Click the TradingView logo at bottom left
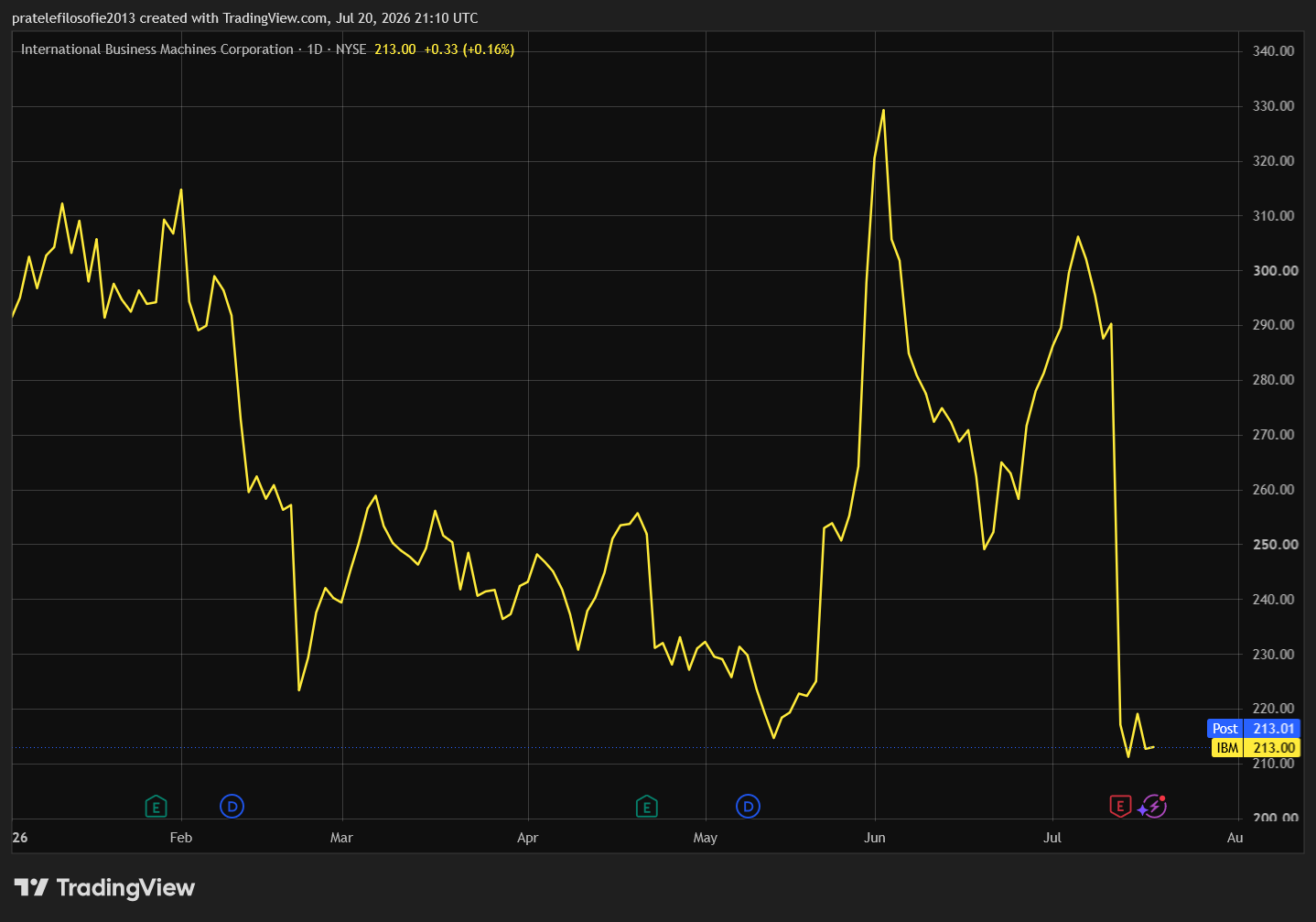Screen dimensions: 1316x922 click(x=104, y=887)
